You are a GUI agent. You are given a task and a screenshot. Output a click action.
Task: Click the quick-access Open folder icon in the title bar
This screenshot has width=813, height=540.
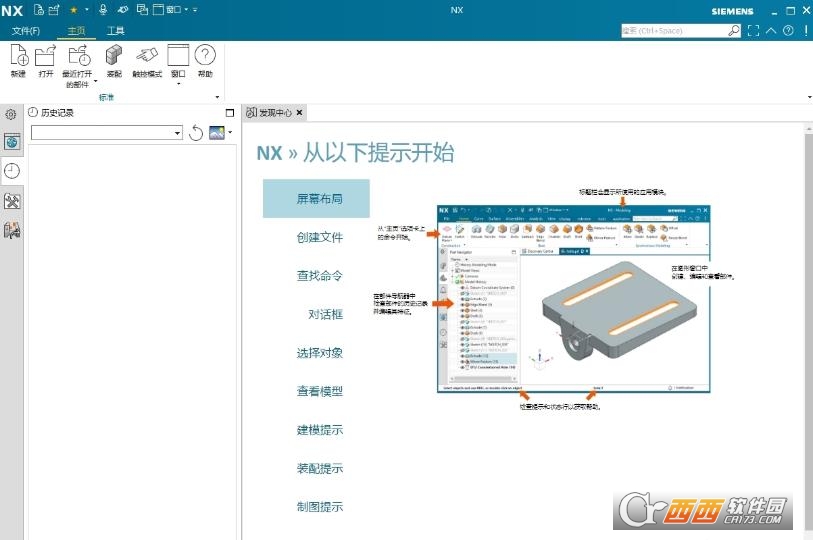[54, 9]
